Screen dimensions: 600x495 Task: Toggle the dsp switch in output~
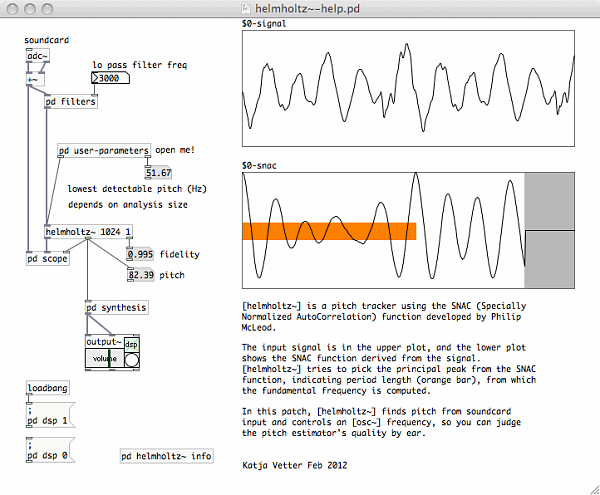click(x=131, y=359)
